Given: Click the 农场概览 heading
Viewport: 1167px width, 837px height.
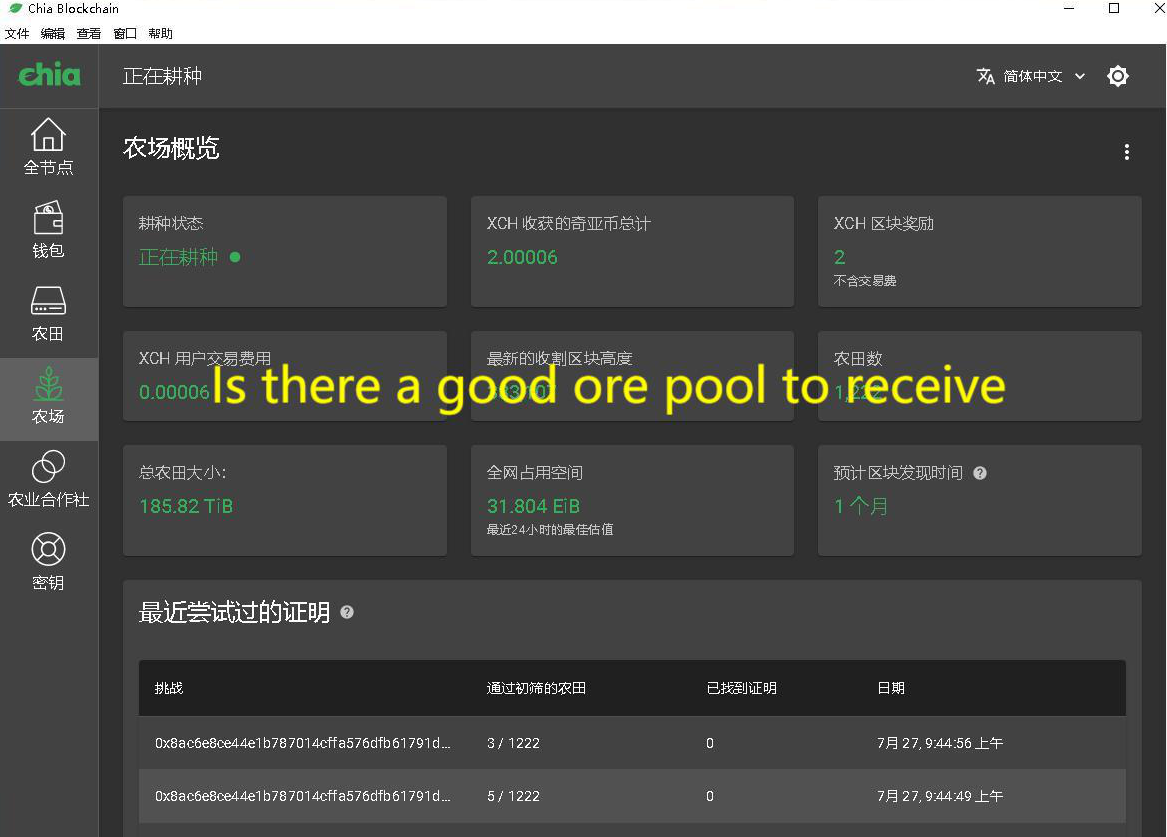Looking at the screenshot, I should tap(171, 148).
